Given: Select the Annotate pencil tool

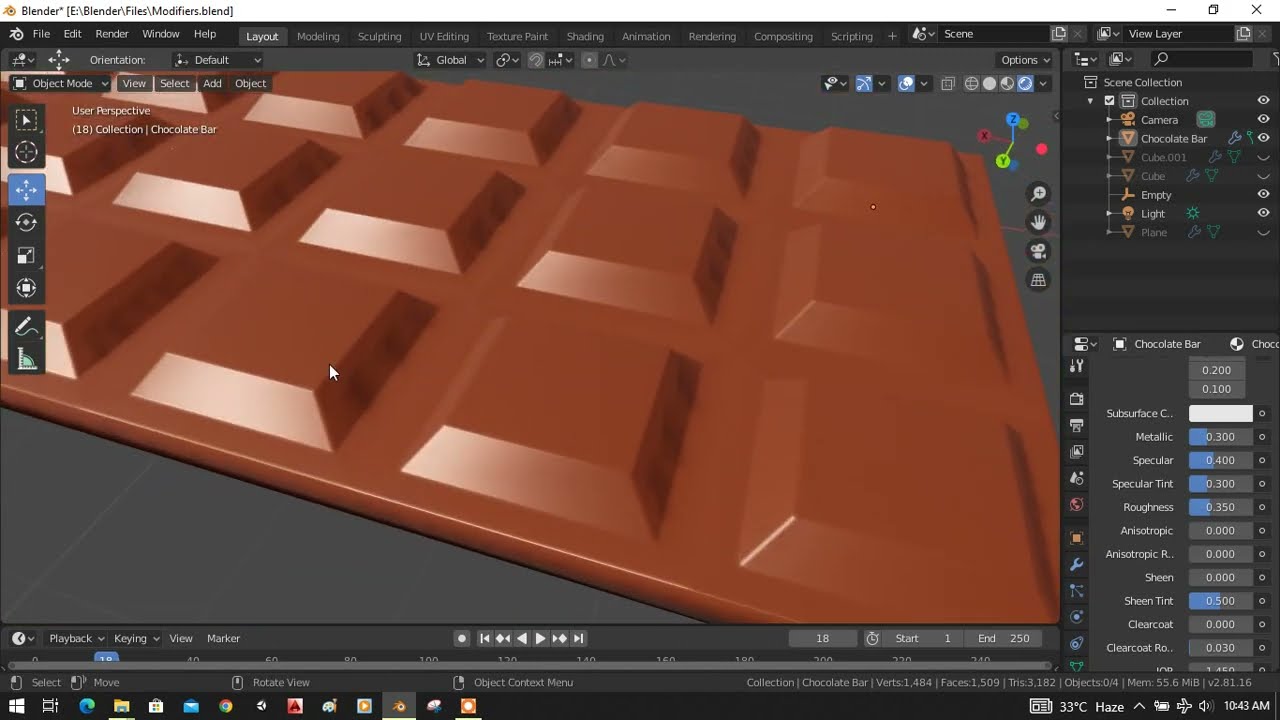Looking at the screenshot, I should 27,327.
